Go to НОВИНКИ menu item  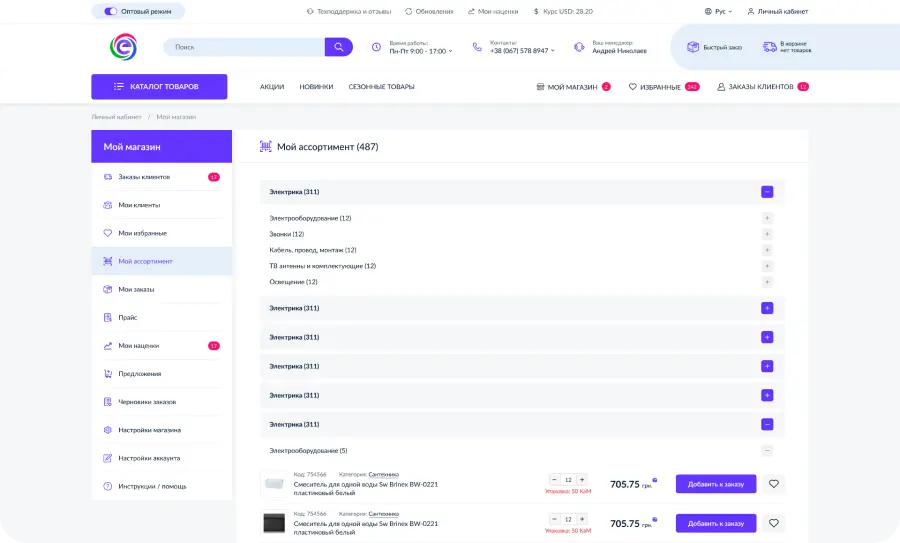click(316, 87)
